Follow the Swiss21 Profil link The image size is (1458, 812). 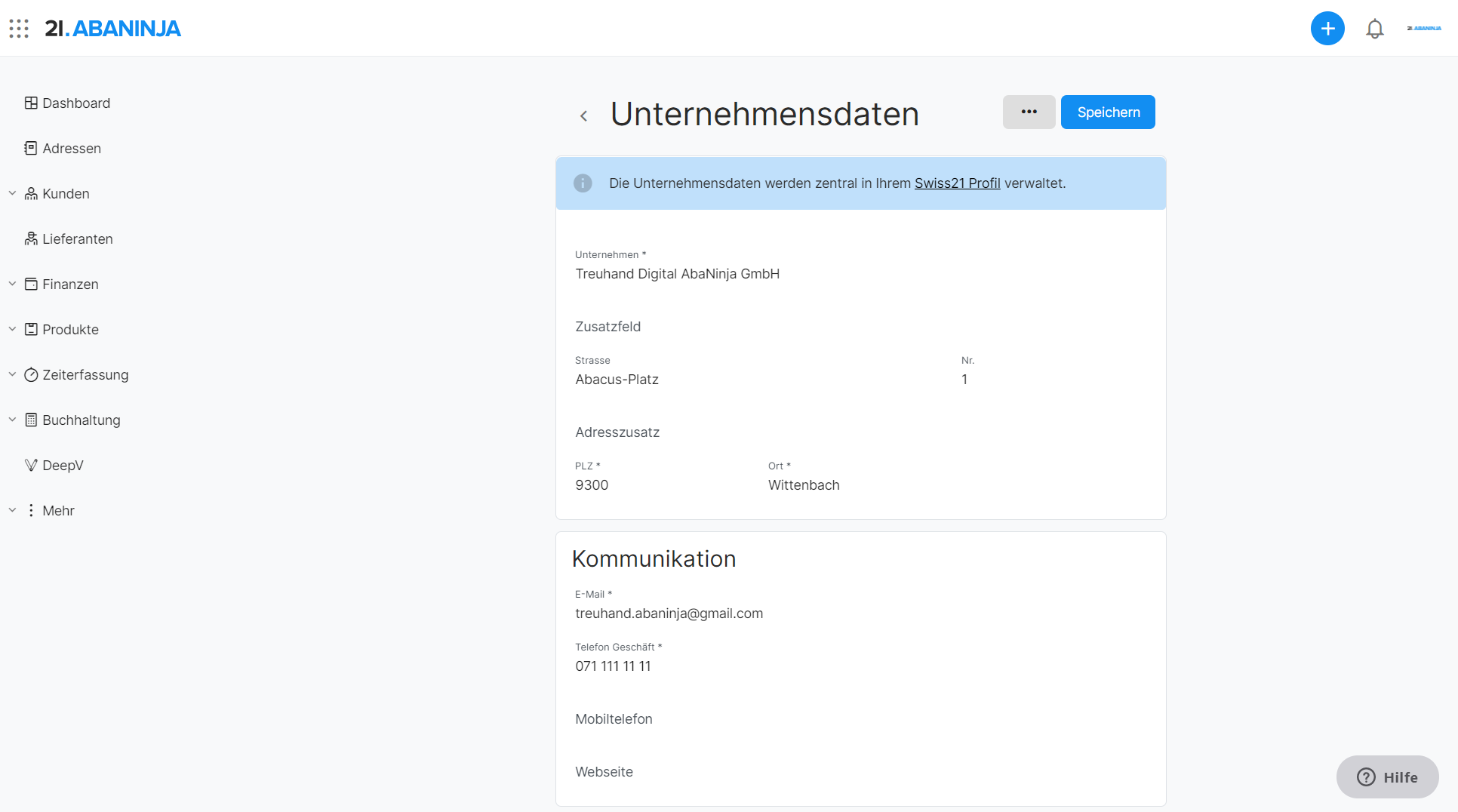pyautogui.click(x=957, y=183)
